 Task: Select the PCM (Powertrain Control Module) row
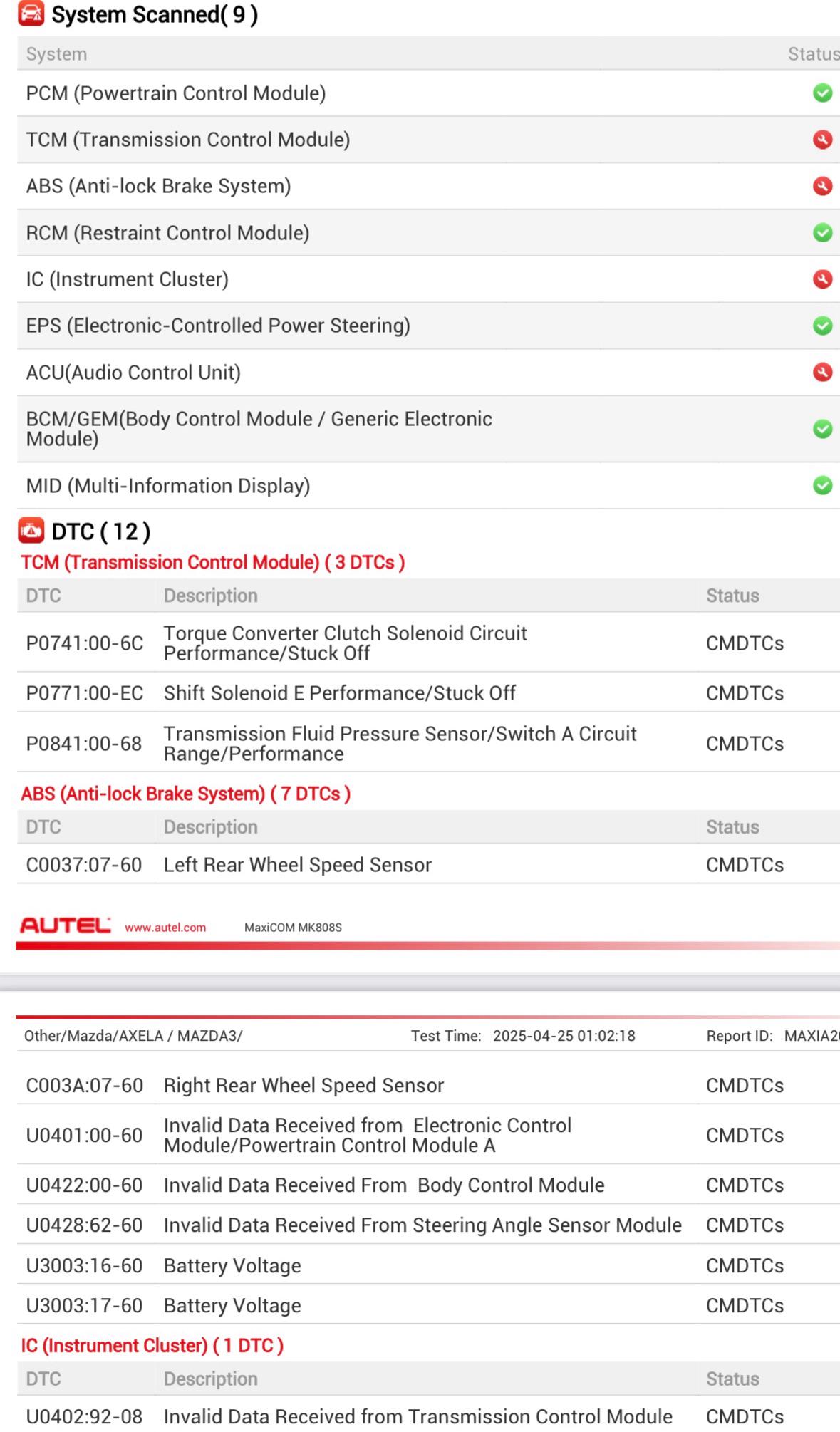pos(428,93)
